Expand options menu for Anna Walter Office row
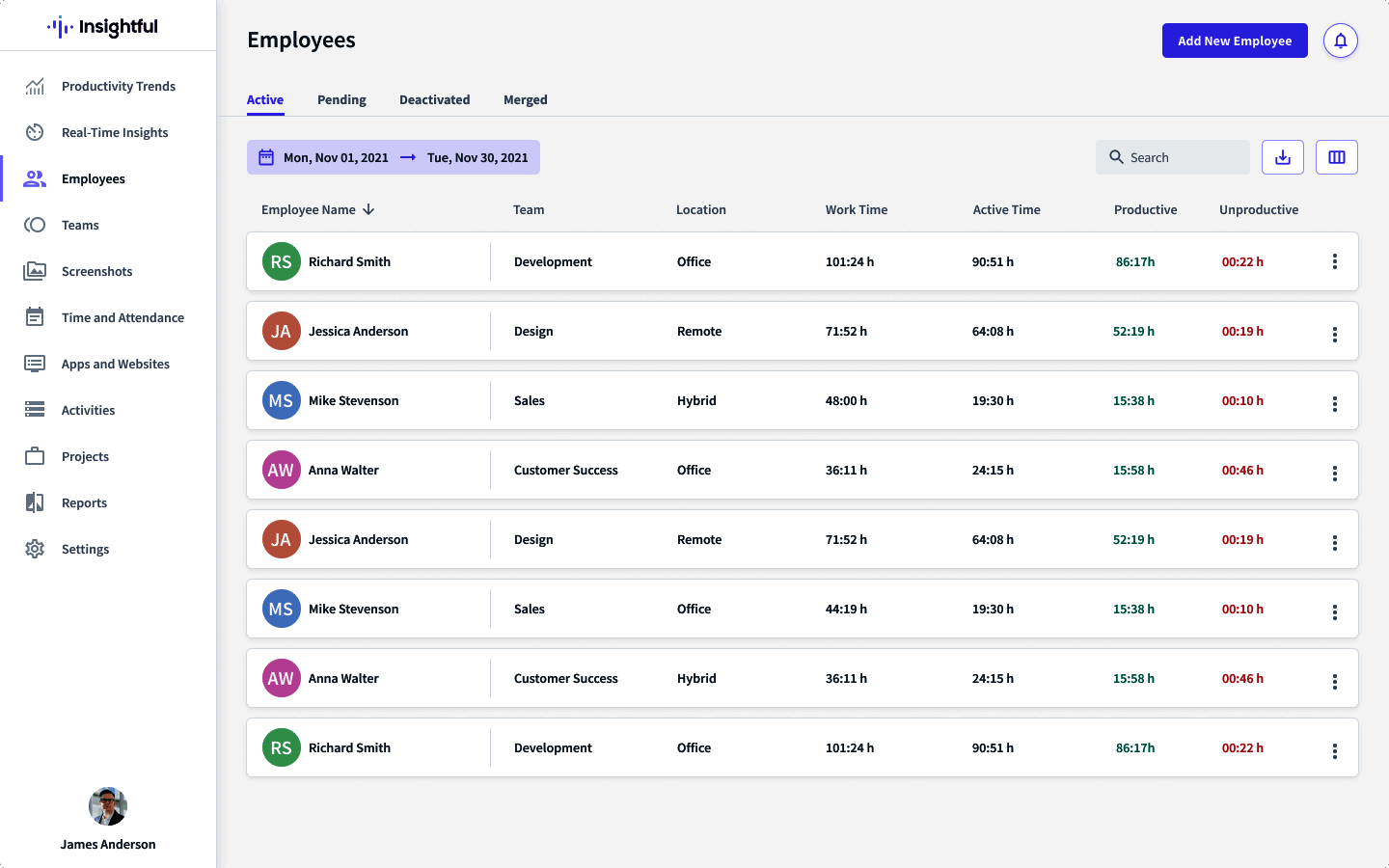Viewport: 1389px width, 868px height. pos(1334,474)
